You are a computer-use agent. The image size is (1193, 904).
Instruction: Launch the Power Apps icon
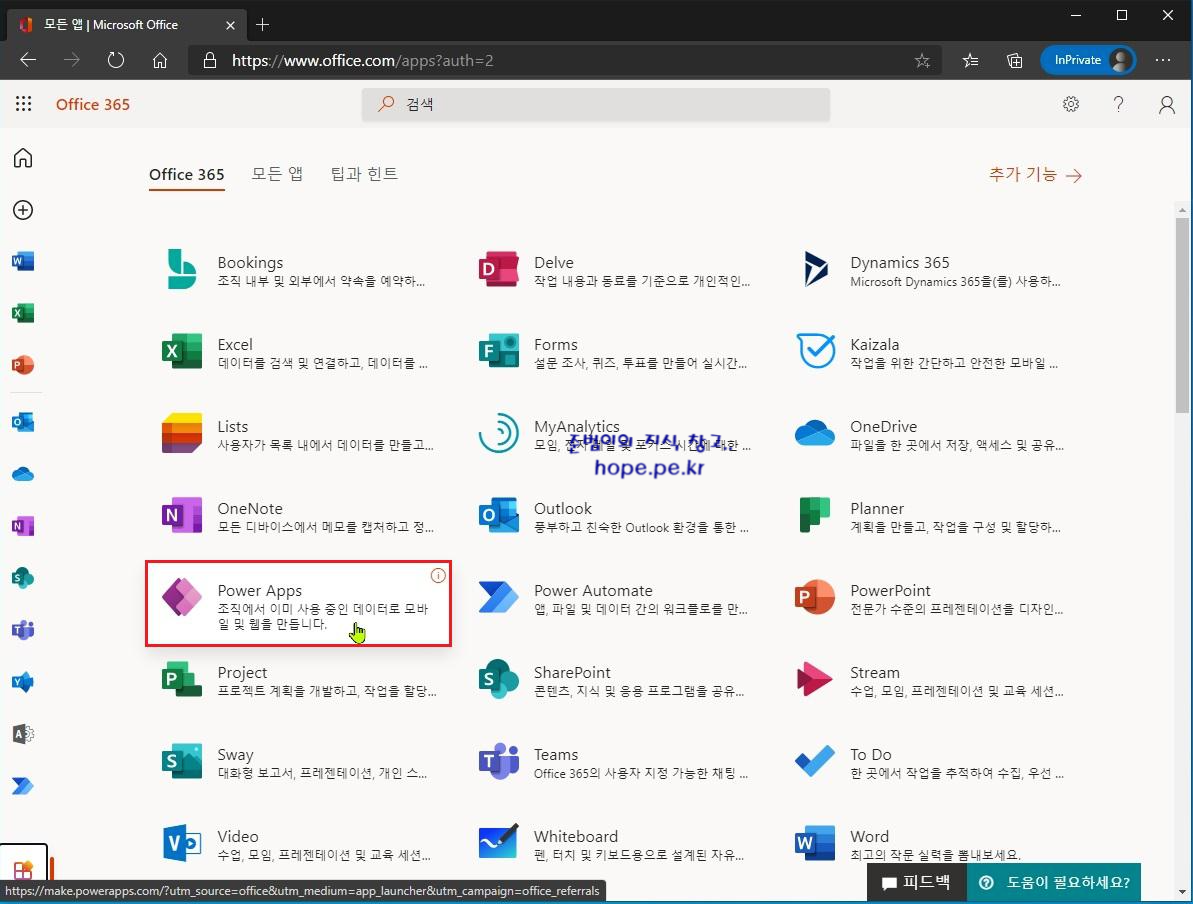pyautogui.click(x=182, y=597)
